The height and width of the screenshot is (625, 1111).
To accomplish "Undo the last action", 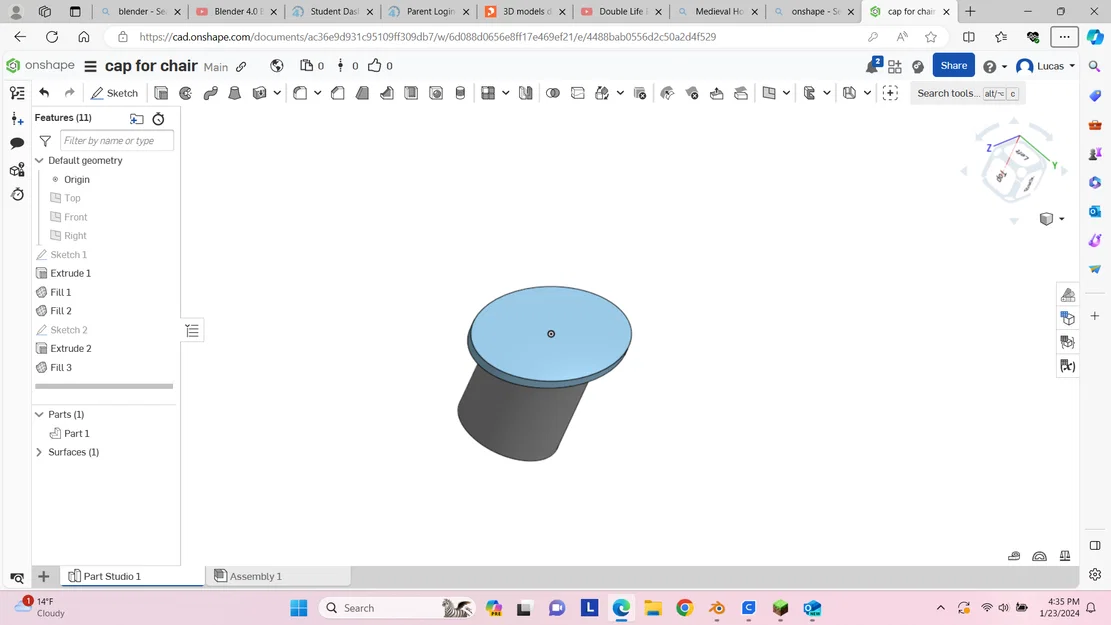I will coord(44,93).
